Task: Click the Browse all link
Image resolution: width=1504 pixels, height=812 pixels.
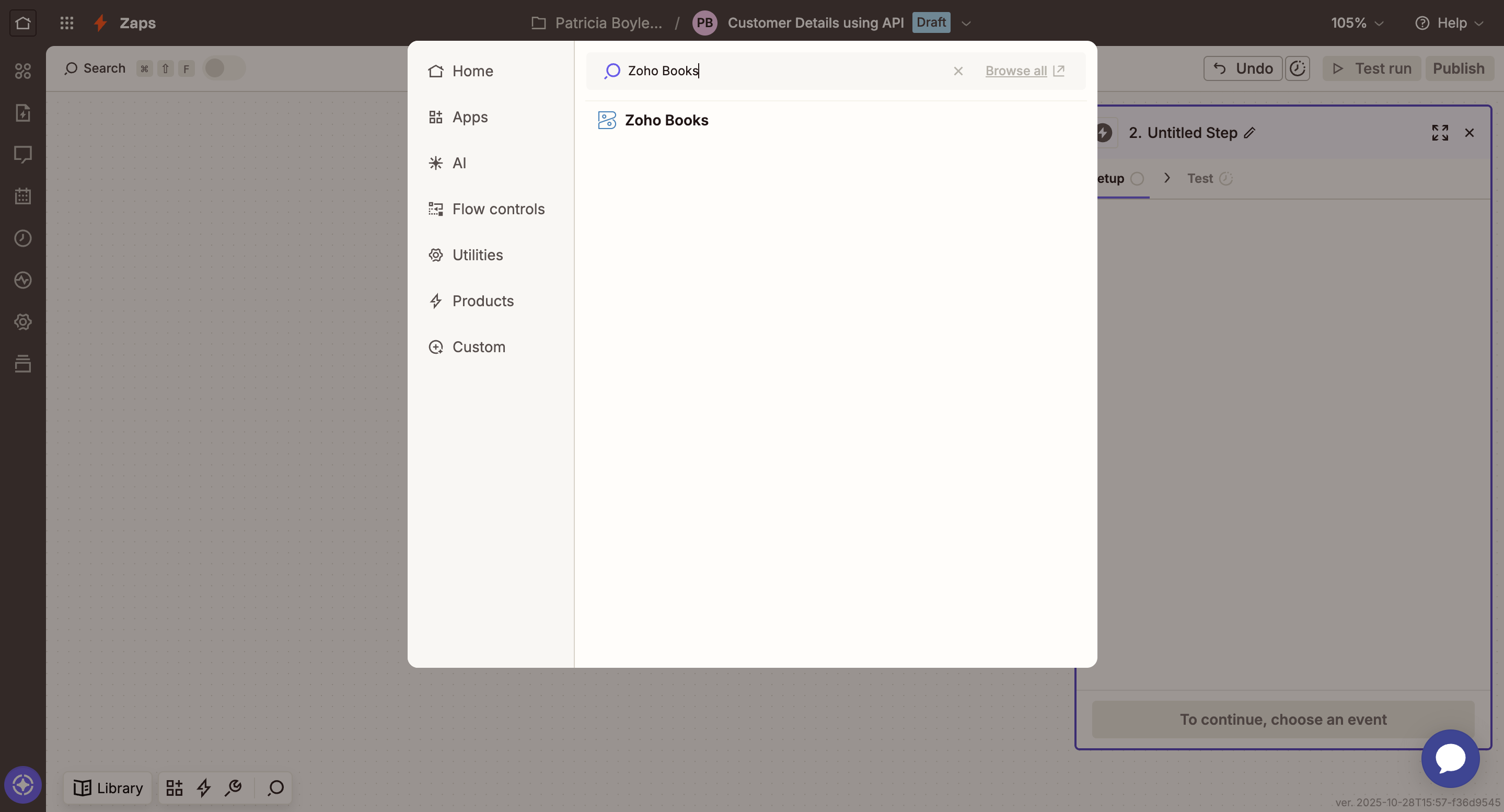Action: pyautogui.click(x=1016, y=71)
